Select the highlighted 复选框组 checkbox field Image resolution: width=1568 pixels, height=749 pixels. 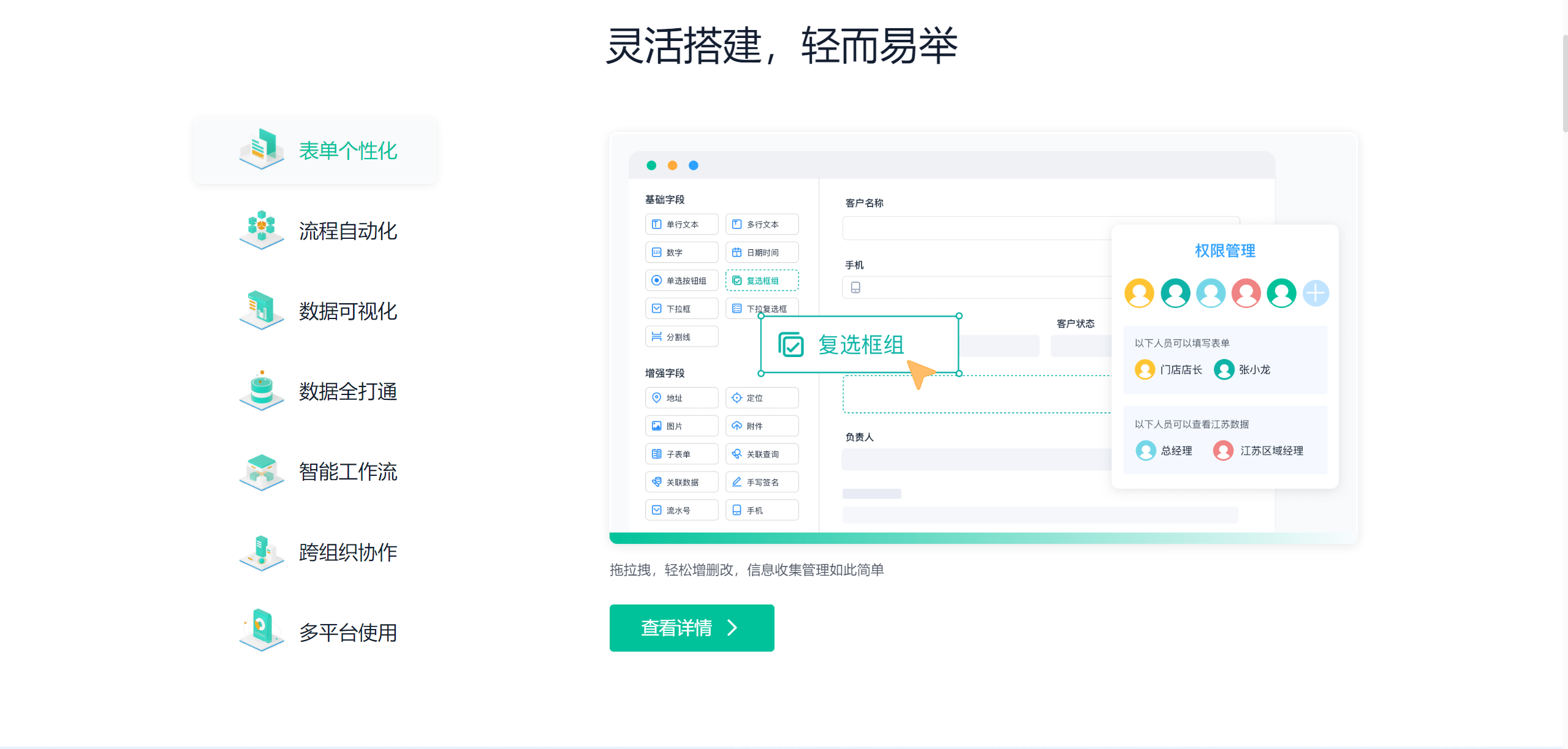pos(762,280)
